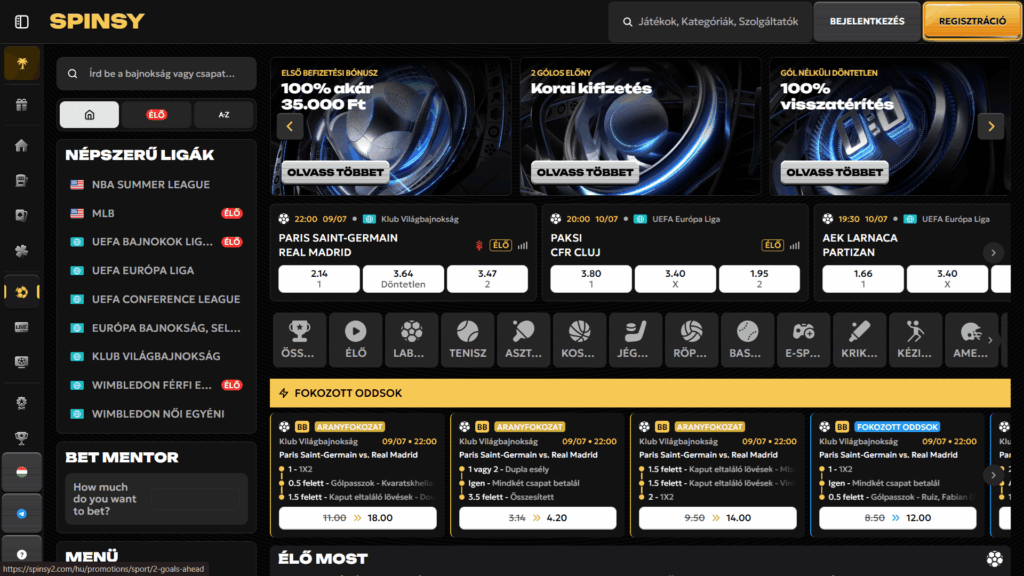Advance Fokozott Oddsok cards with right chevron
This screenshot has height=576, width=1024.
point(993,475)
